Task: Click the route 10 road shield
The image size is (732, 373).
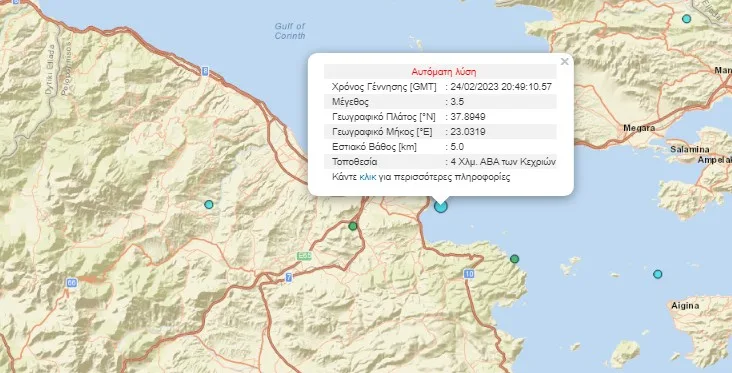Action: click(469, 274)
